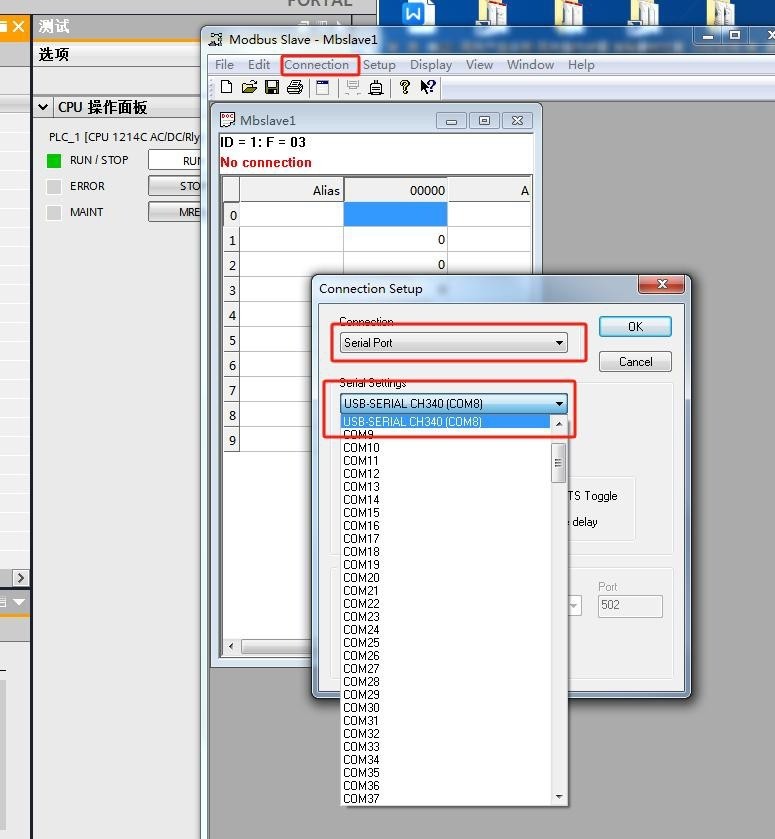Select row header 5 in Mbslave1 table
The image size is (775, 839).
click(x=231, y=340)
